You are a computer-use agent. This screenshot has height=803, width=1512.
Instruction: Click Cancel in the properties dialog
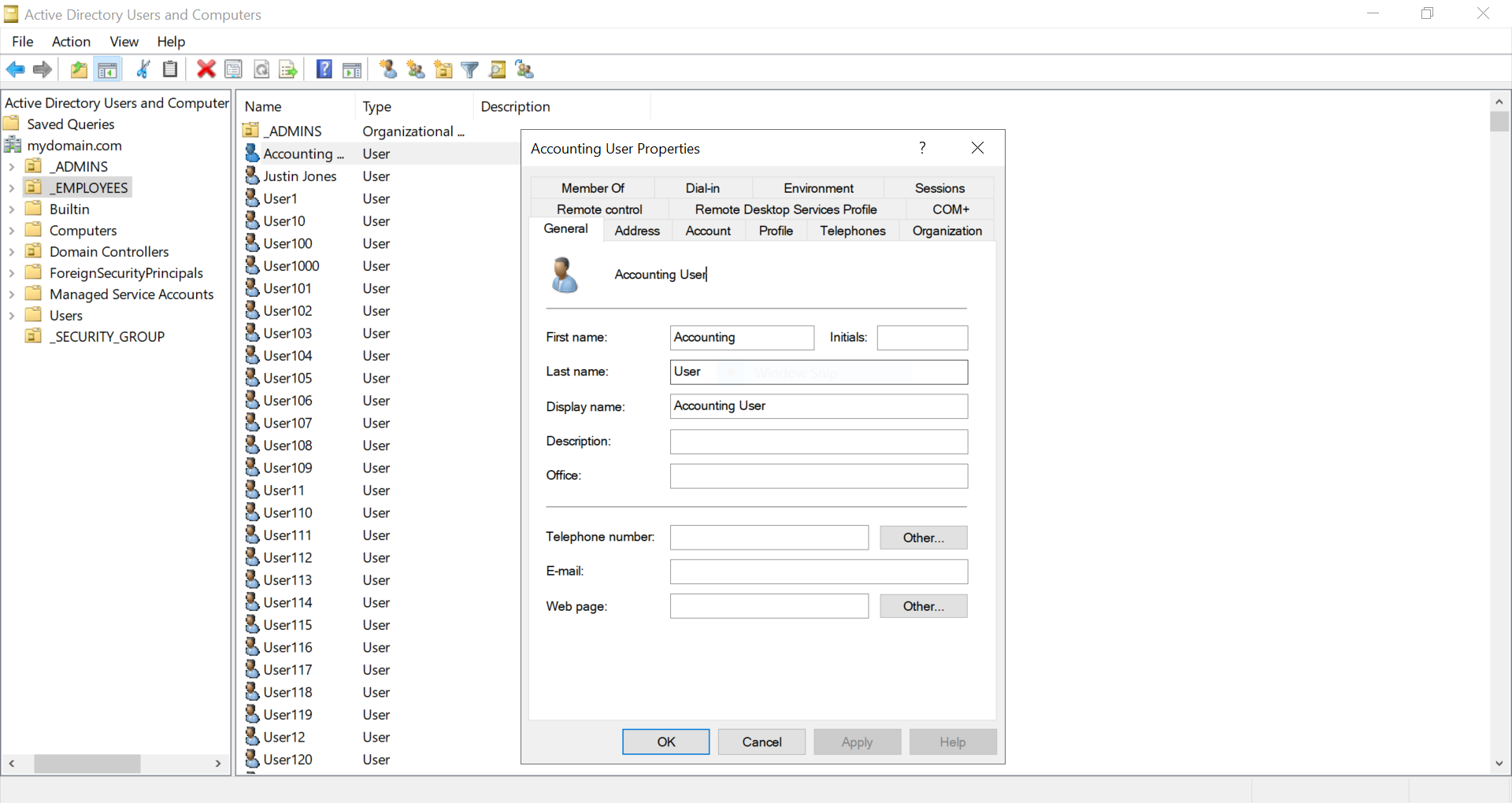(762, 742)
